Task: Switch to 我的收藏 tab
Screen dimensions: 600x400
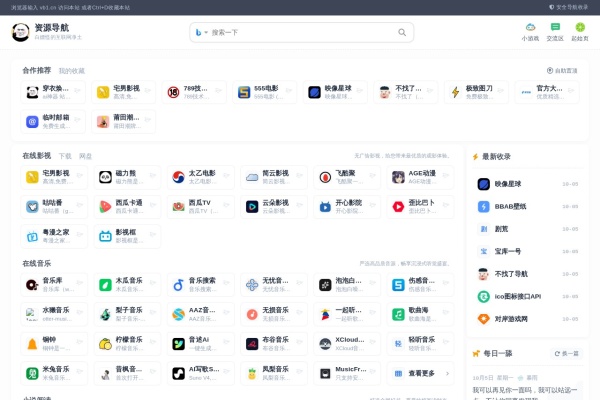Action: click(x=72, y=71)
